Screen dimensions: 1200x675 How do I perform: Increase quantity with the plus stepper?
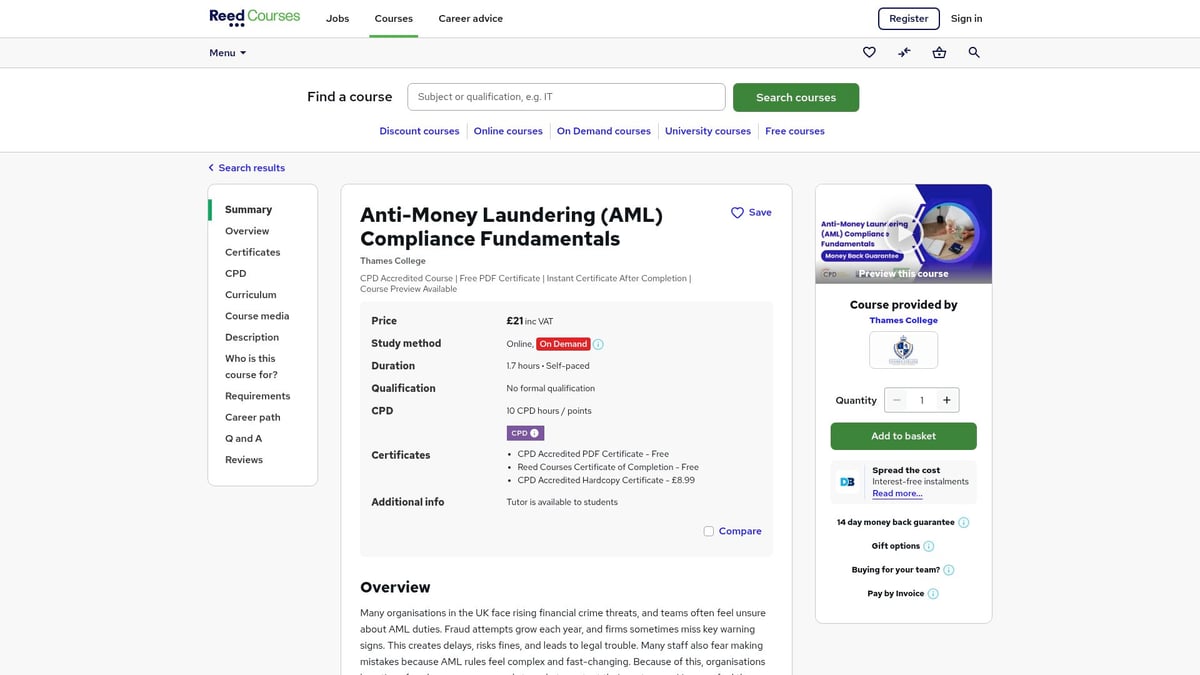pyautogui.click(x=947, y=400)
